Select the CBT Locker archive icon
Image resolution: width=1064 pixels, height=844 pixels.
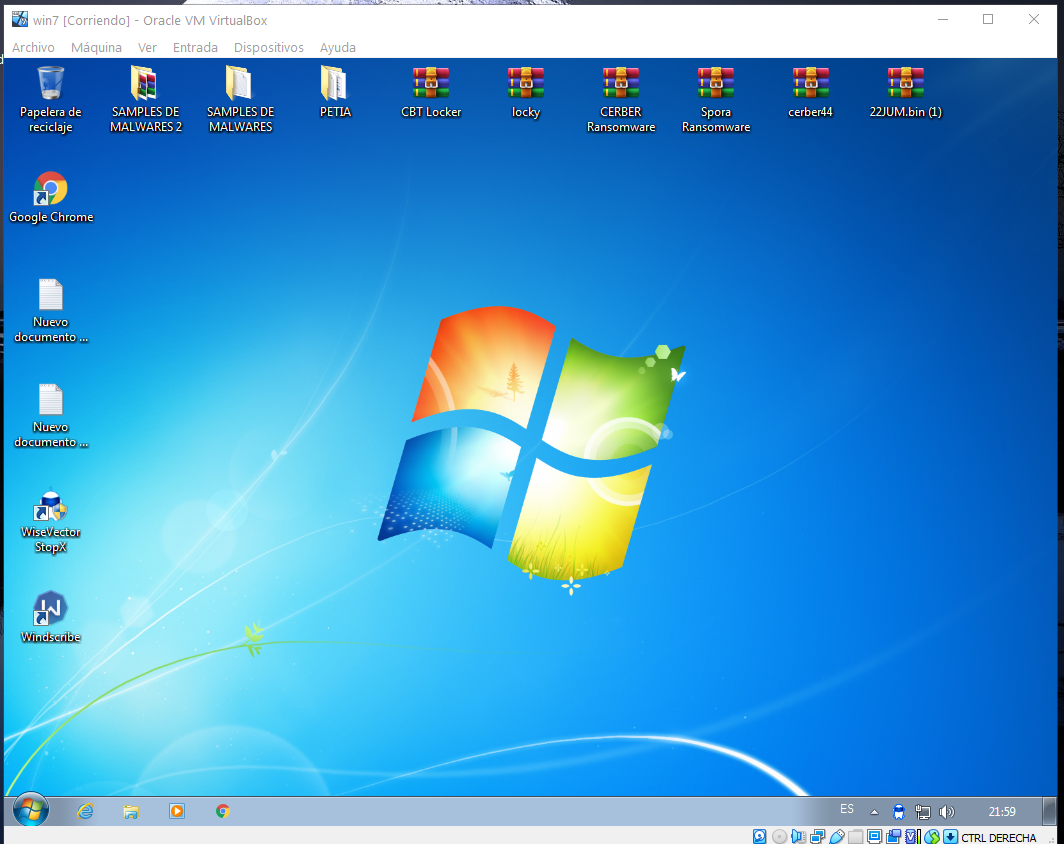click(x=431, y=84)
